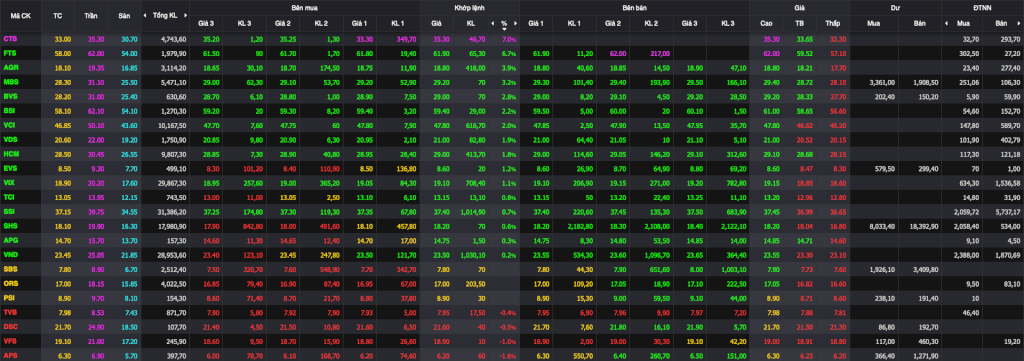Open the APS stock symbol
The height and width of the screenshot is (361, 1024).
pyautogui.click(x=10, y=354)
